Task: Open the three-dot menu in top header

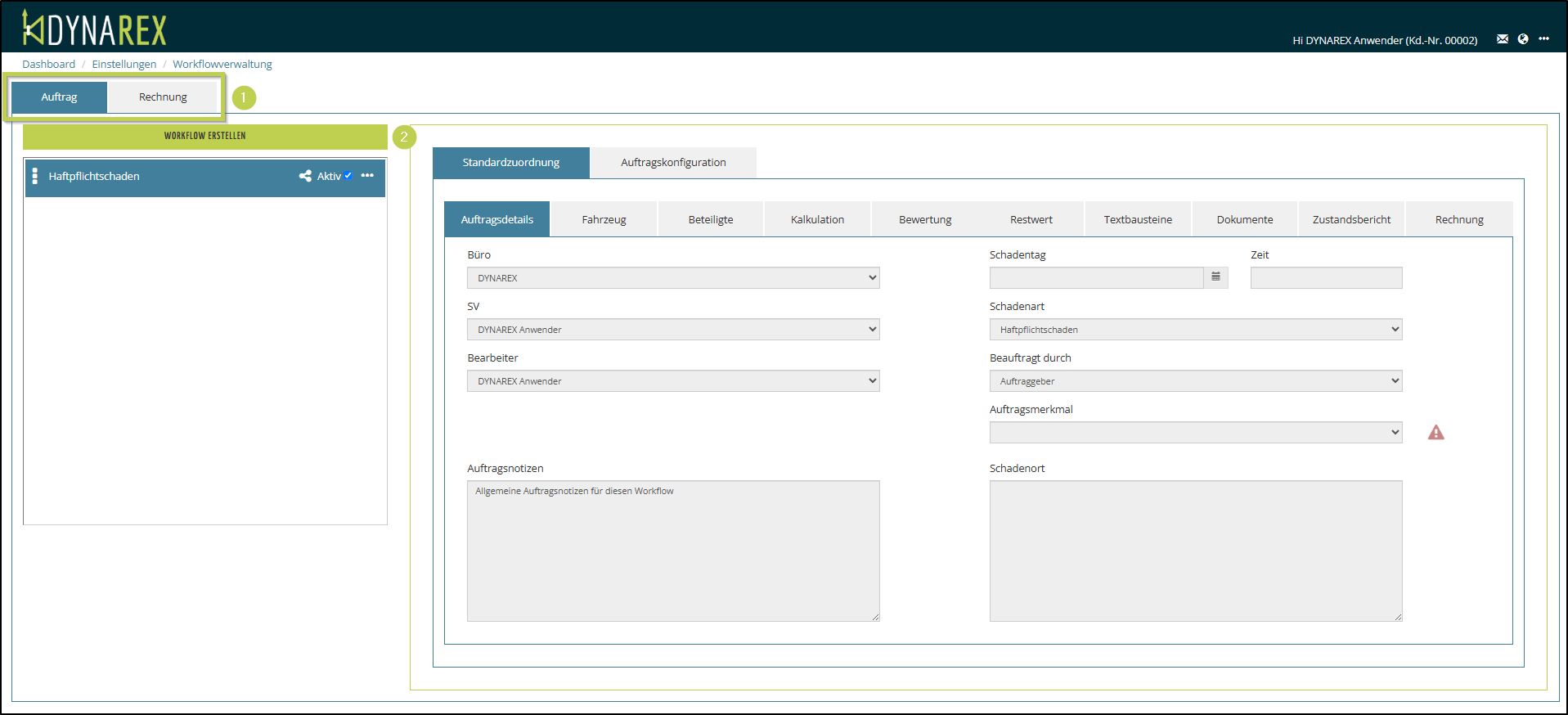Action: point(1543,39)
